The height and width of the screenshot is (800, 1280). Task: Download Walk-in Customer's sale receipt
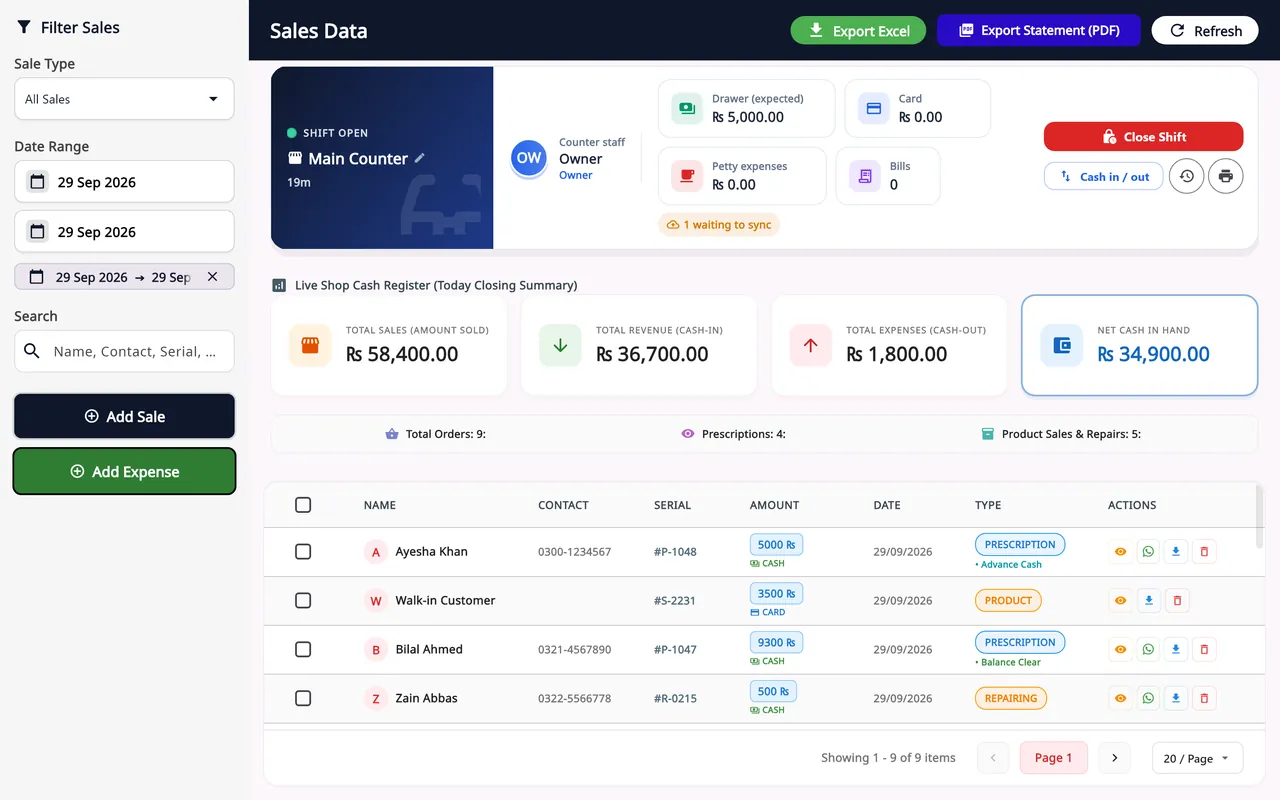[1149, 600]
